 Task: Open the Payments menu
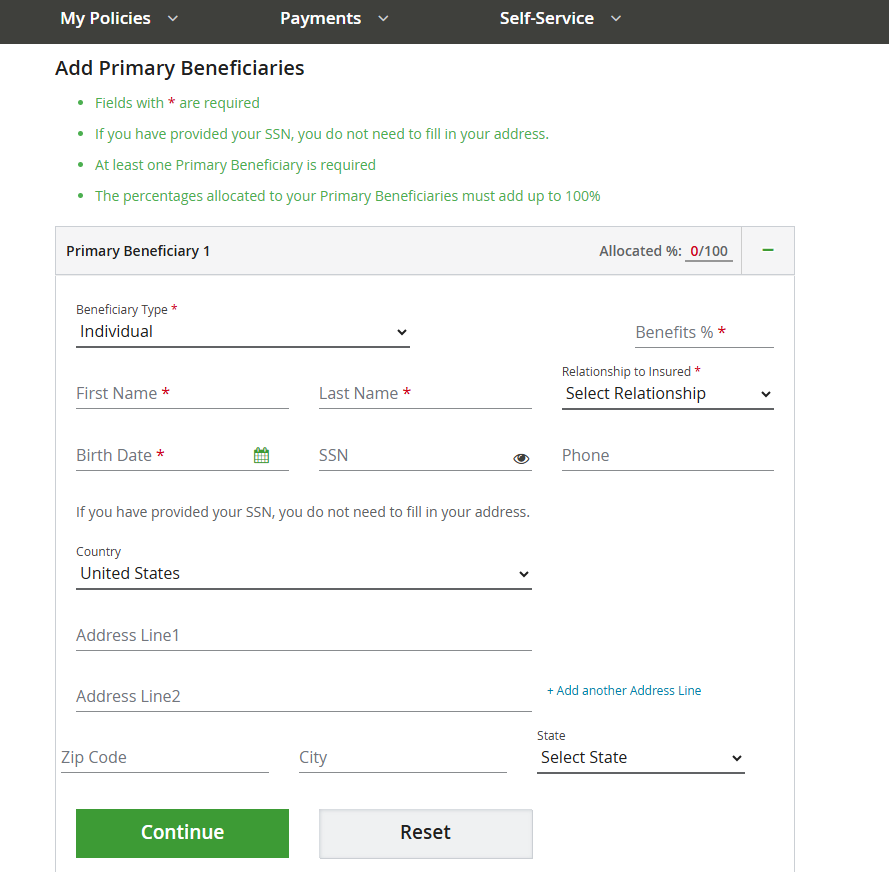click(334, 19)
